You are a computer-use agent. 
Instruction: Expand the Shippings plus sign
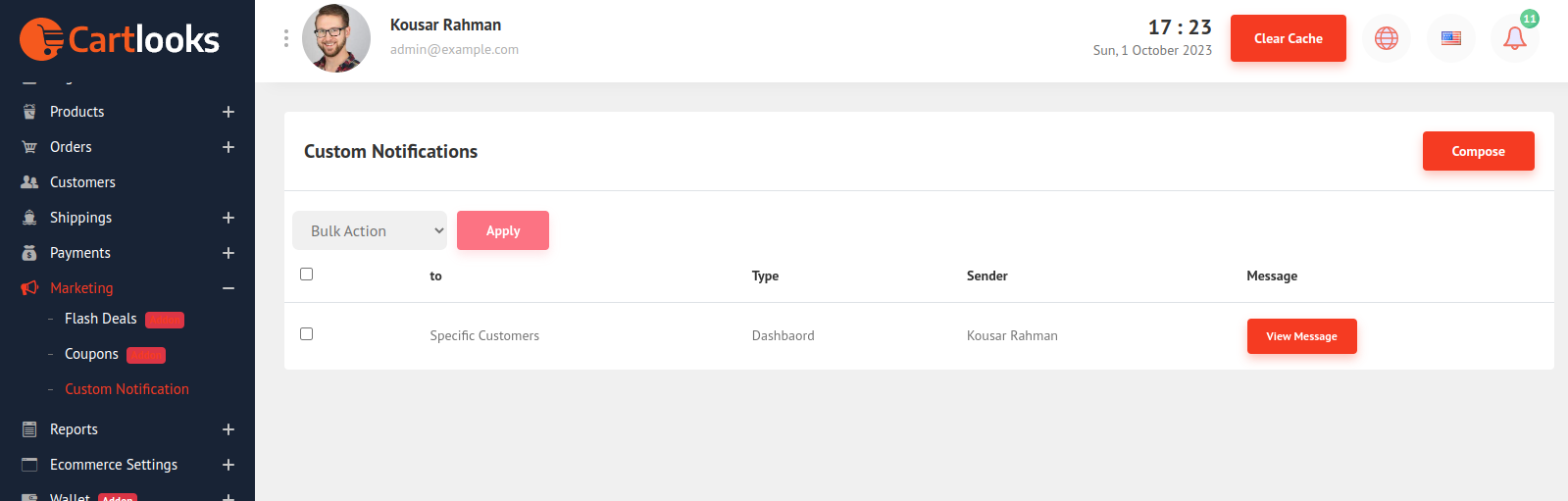(228, 218)
